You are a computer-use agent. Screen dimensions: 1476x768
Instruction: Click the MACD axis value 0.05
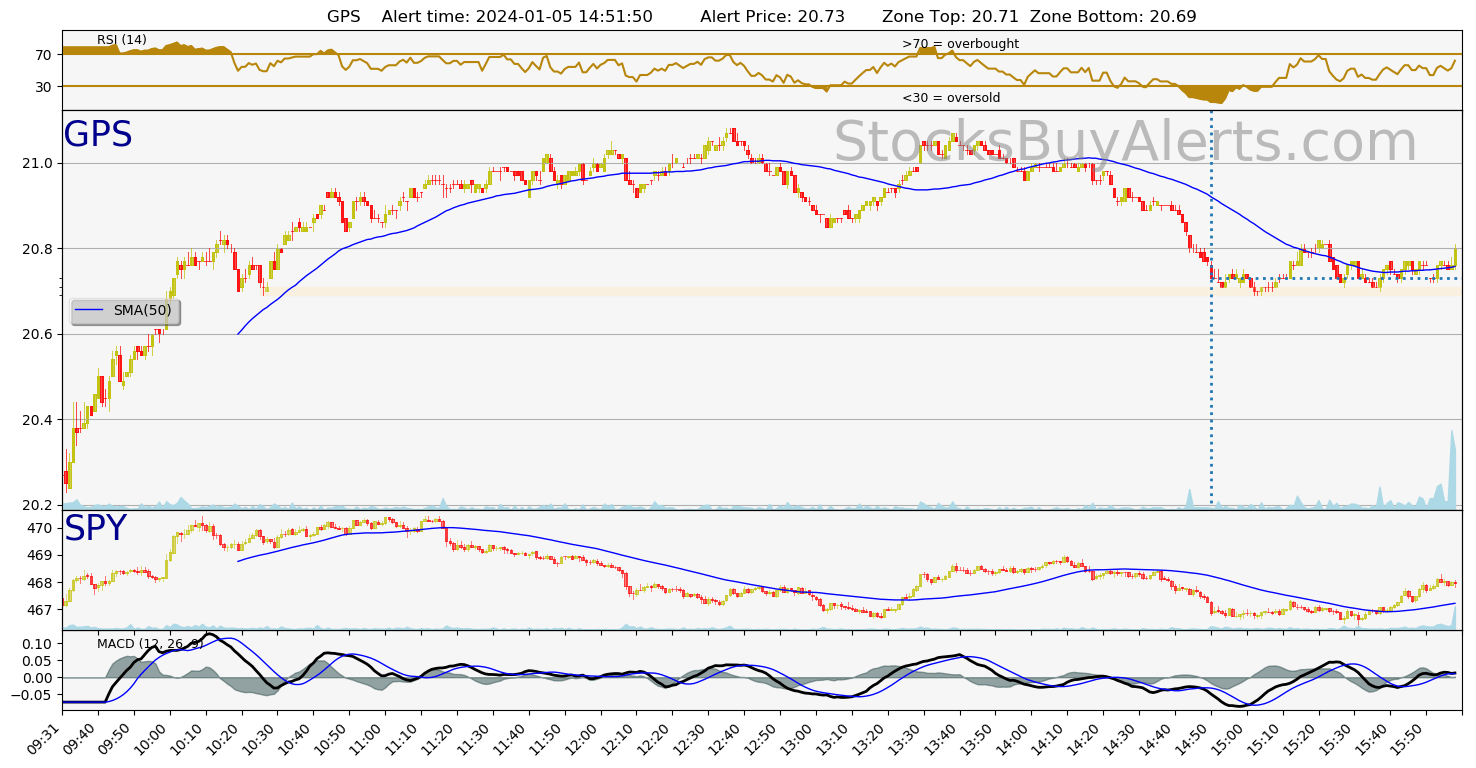pos(38,661)
